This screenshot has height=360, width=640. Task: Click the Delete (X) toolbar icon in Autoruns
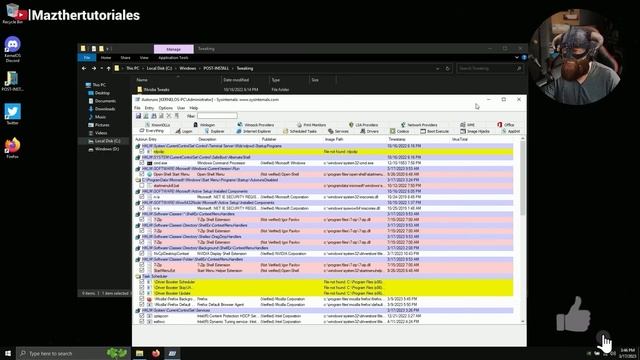(169, 116)
